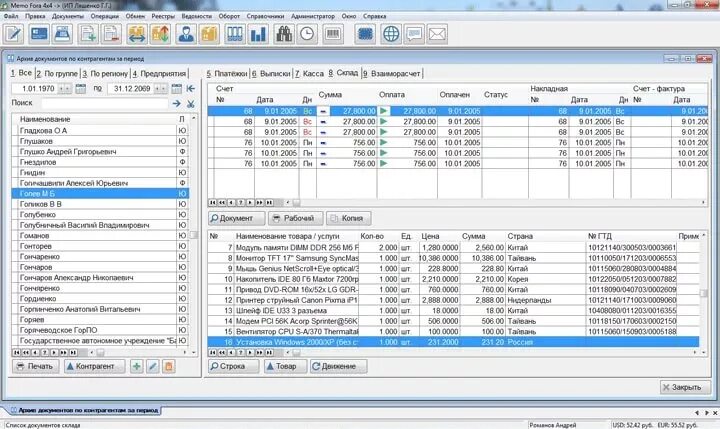Click the single yellow boxes warehouse icon
The image size is (720, 429).
click(210, 34)
